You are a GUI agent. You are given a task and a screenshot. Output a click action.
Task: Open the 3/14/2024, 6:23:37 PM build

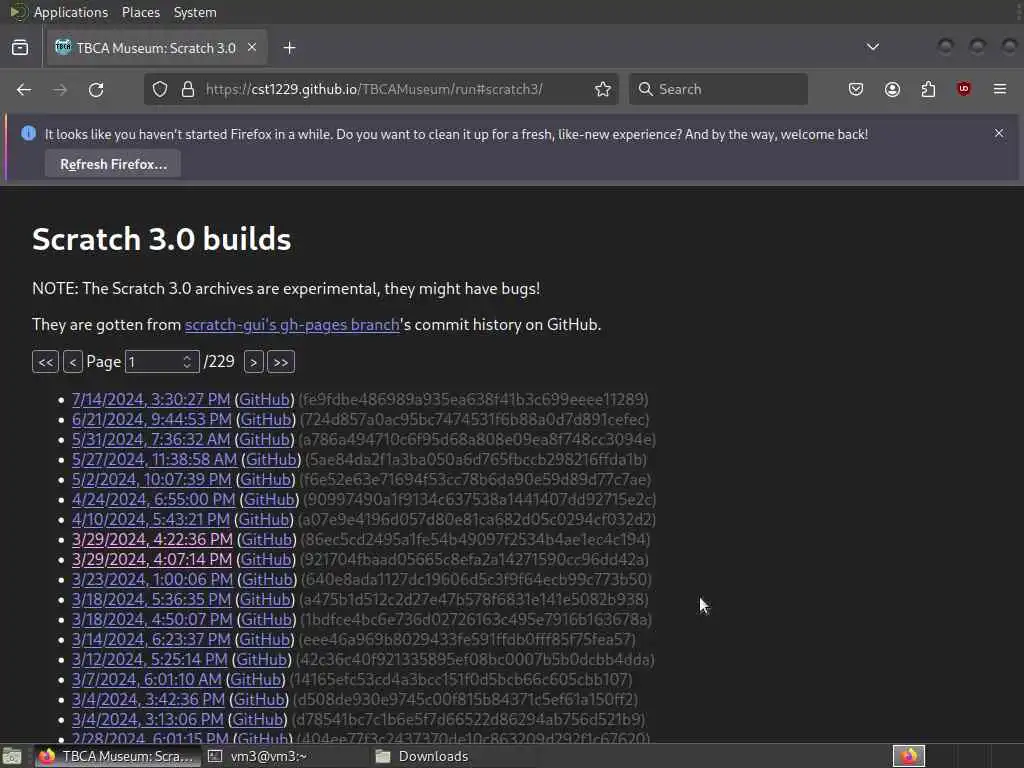pyautogui.click(x=151, y=639)
